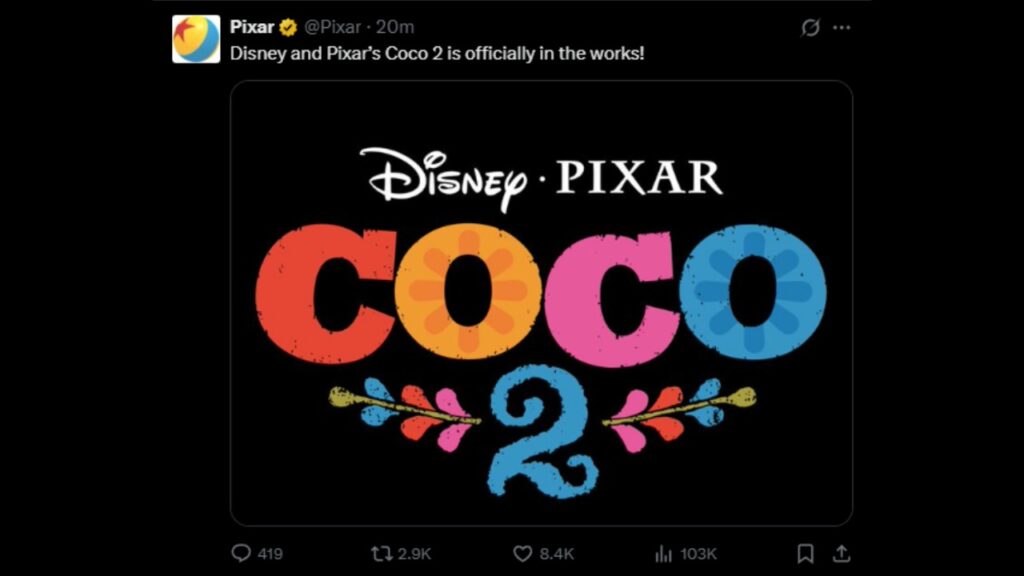
Task: Click the share upload icon
Action: click(841, 553)
